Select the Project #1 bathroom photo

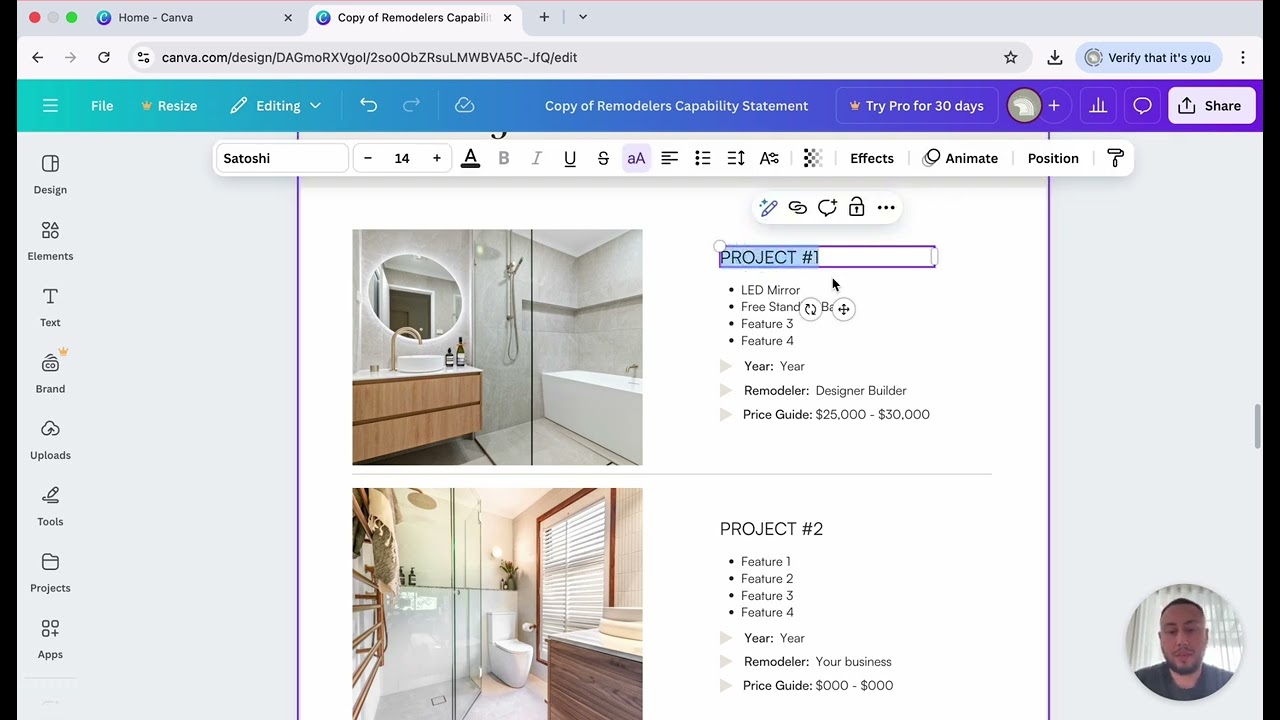click(497, 347)
